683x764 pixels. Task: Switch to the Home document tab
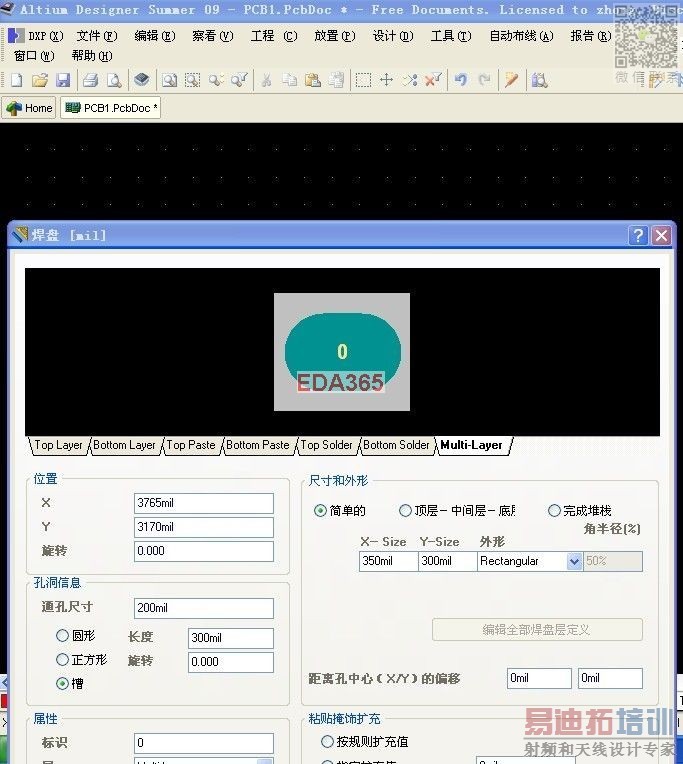click(x=29, y=108)
